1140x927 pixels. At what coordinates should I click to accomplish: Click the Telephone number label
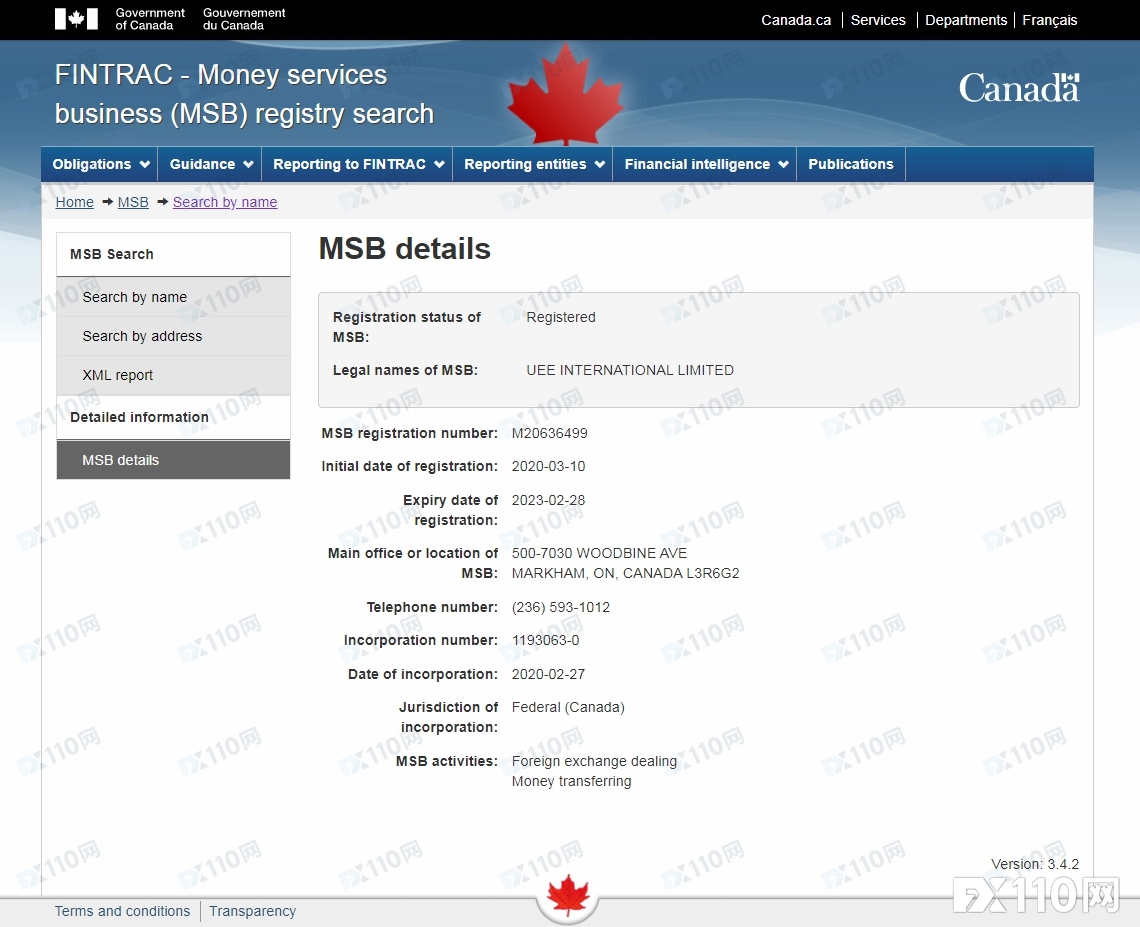432,607
